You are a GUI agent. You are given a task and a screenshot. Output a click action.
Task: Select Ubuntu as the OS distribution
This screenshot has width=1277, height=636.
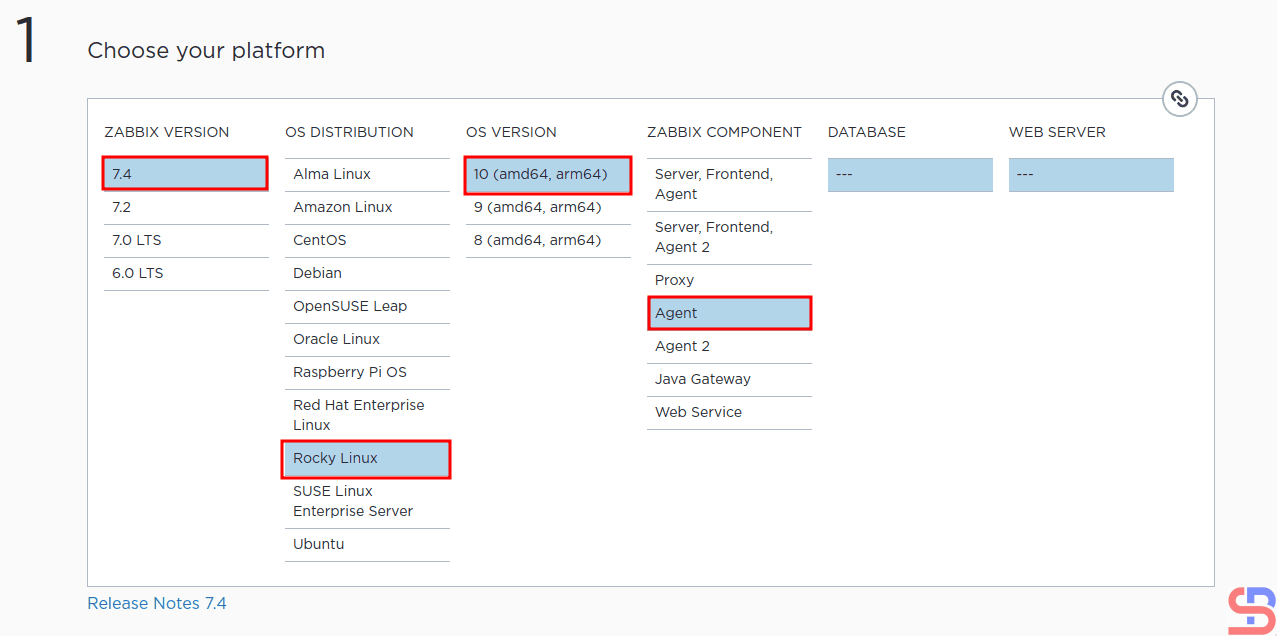(366, 544)
